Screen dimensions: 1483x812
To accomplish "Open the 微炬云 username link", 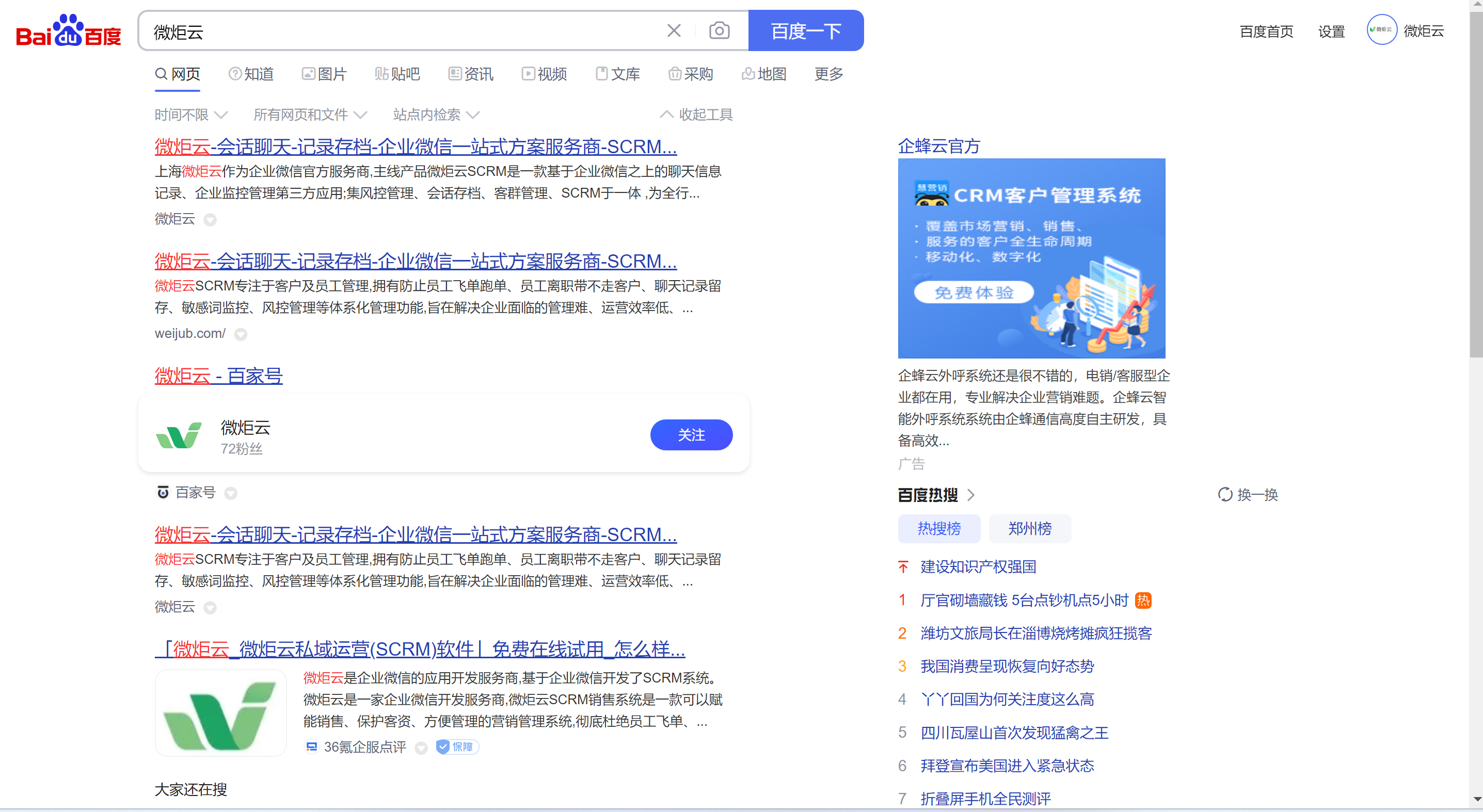I will pos(1423,31).
